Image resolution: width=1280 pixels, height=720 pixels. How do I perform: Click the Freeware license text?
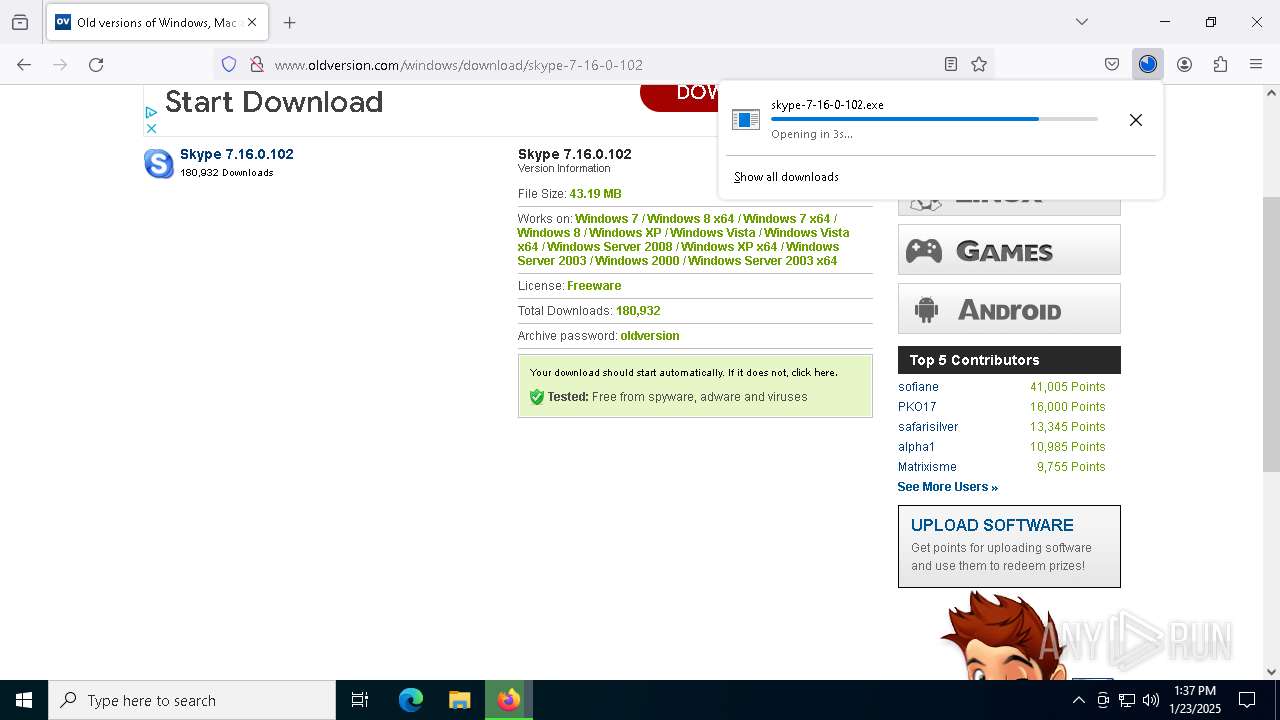(x=594, y=286)
